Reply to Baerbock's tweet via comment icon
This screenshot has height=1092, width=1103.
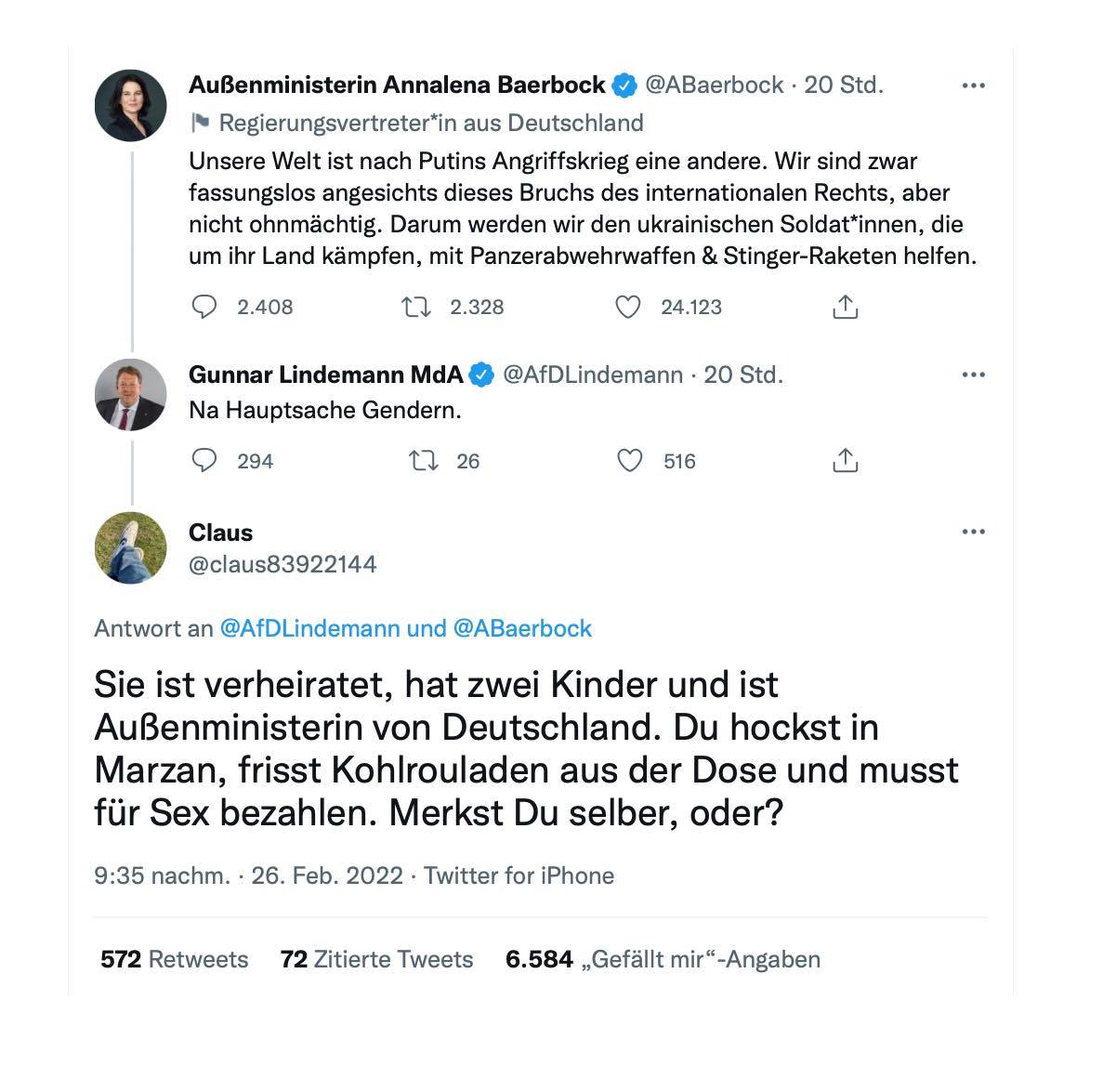coord(204,307)
